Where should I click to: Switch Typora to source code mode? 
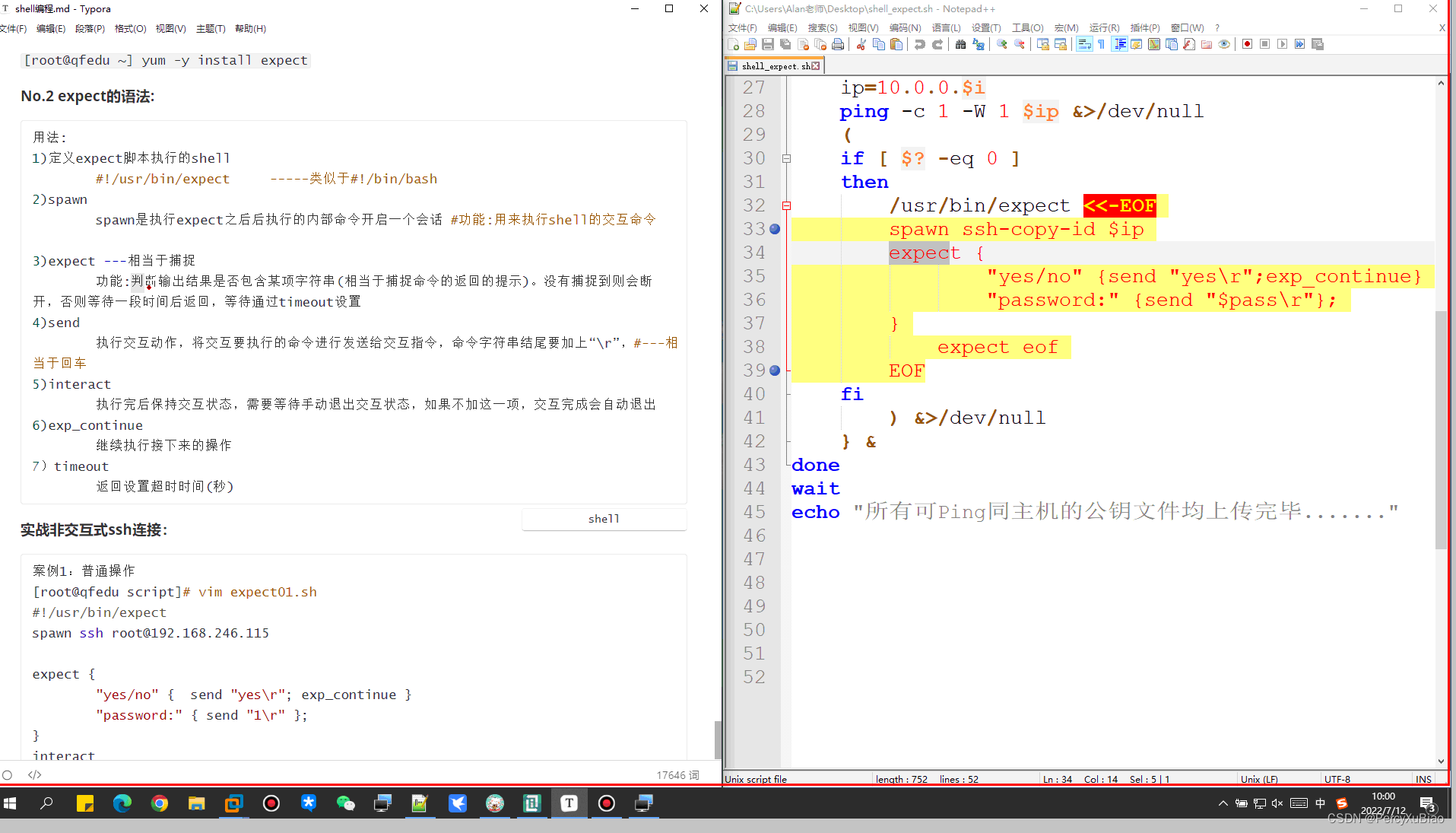coord(34,774)
